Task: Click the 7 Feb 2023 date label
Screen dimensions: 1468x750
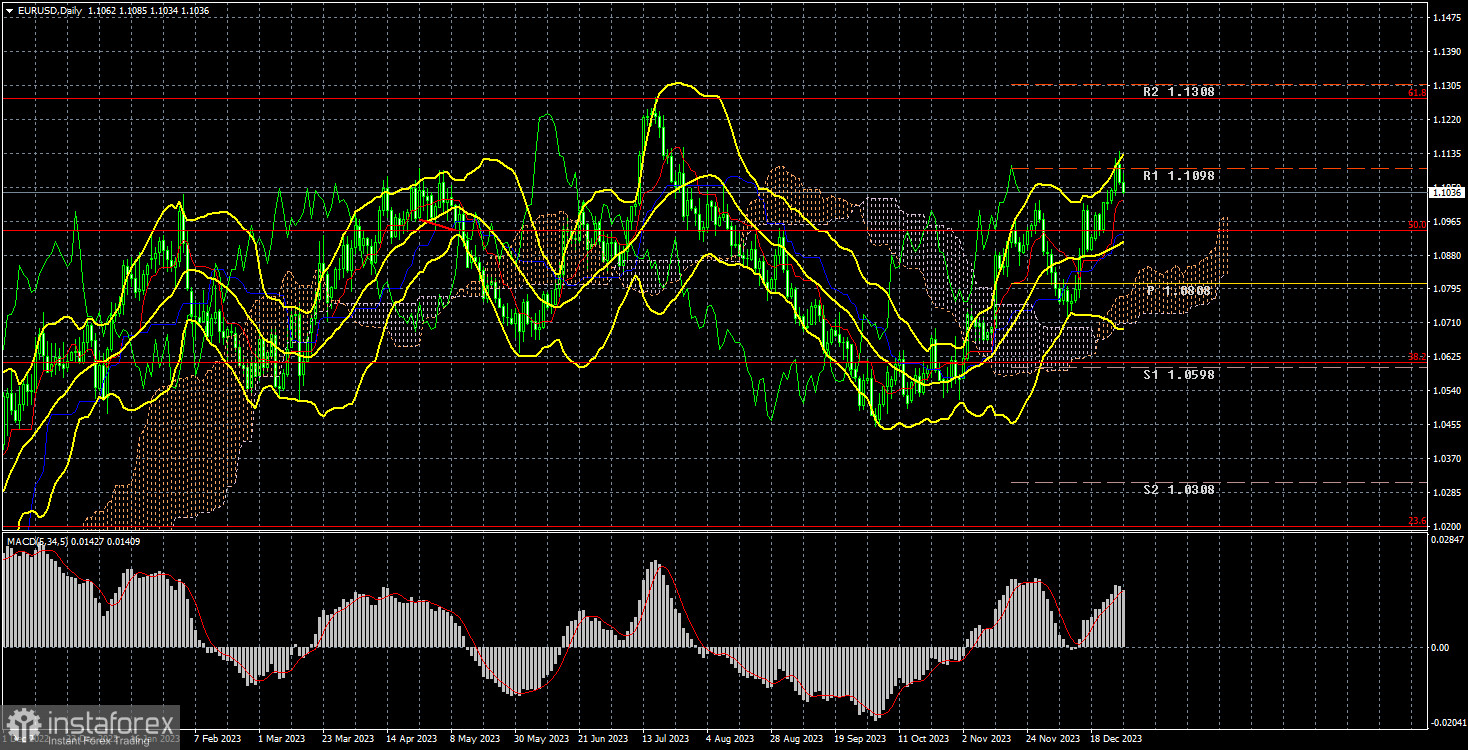Action: 217,739
